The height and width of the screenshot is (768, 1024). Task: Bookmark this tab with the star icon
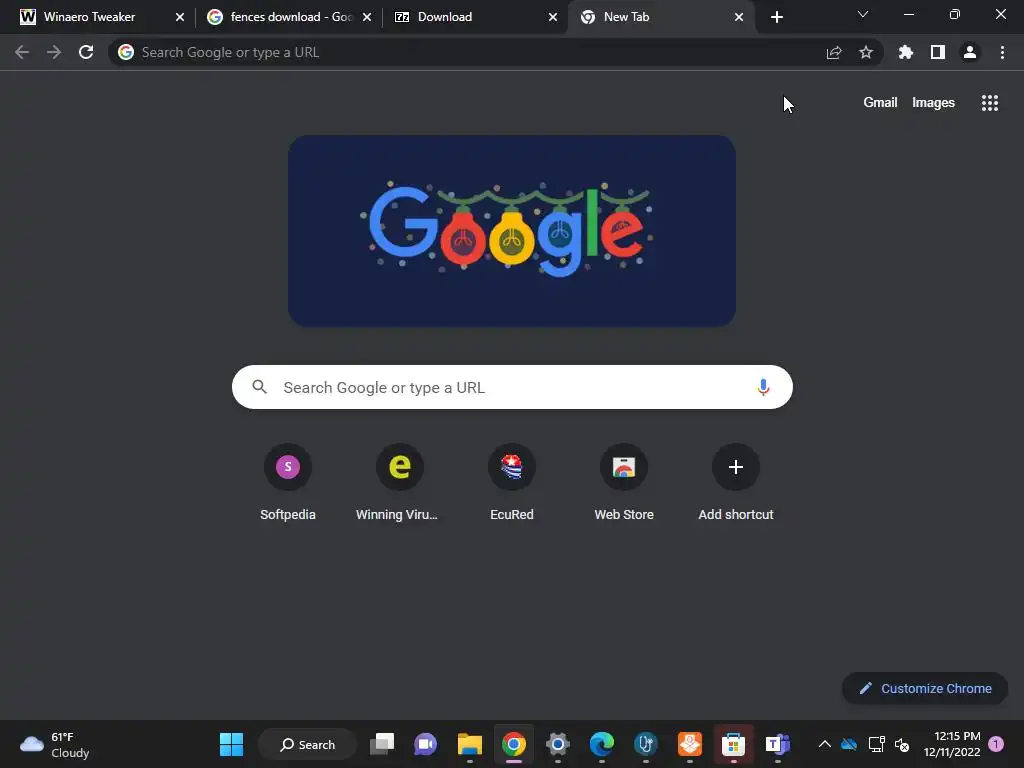point(866,52)
